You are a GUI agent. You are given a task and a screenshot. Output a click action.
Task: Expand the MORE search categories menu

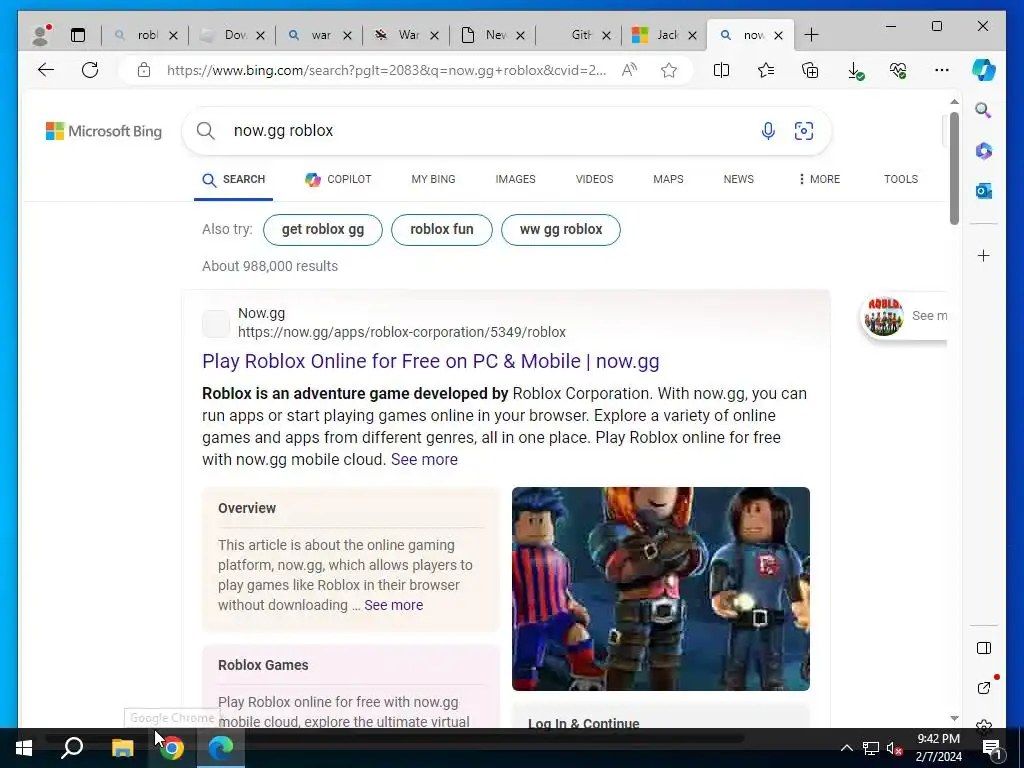[x=820, y=179]
